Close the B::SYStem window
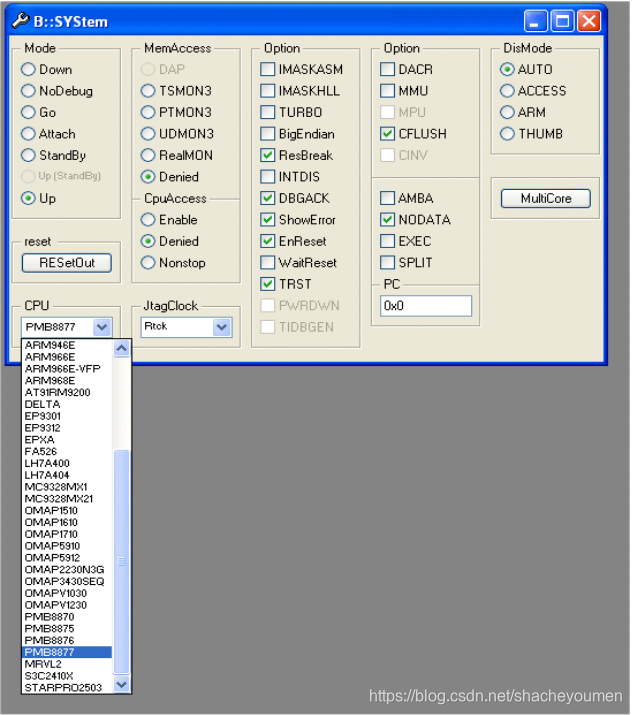Viewport: 632px width, 715px height. (x=589, y=21)
